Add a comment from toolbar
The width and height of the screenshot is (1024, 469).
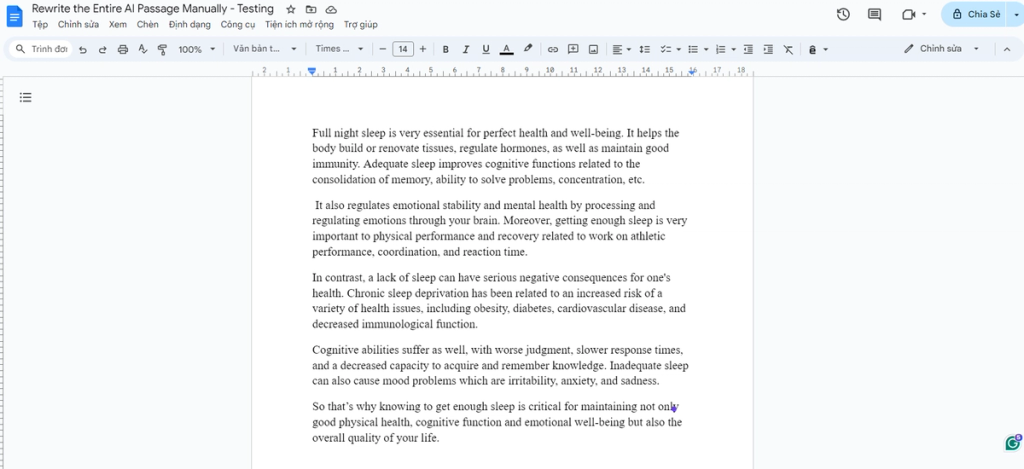573,49
